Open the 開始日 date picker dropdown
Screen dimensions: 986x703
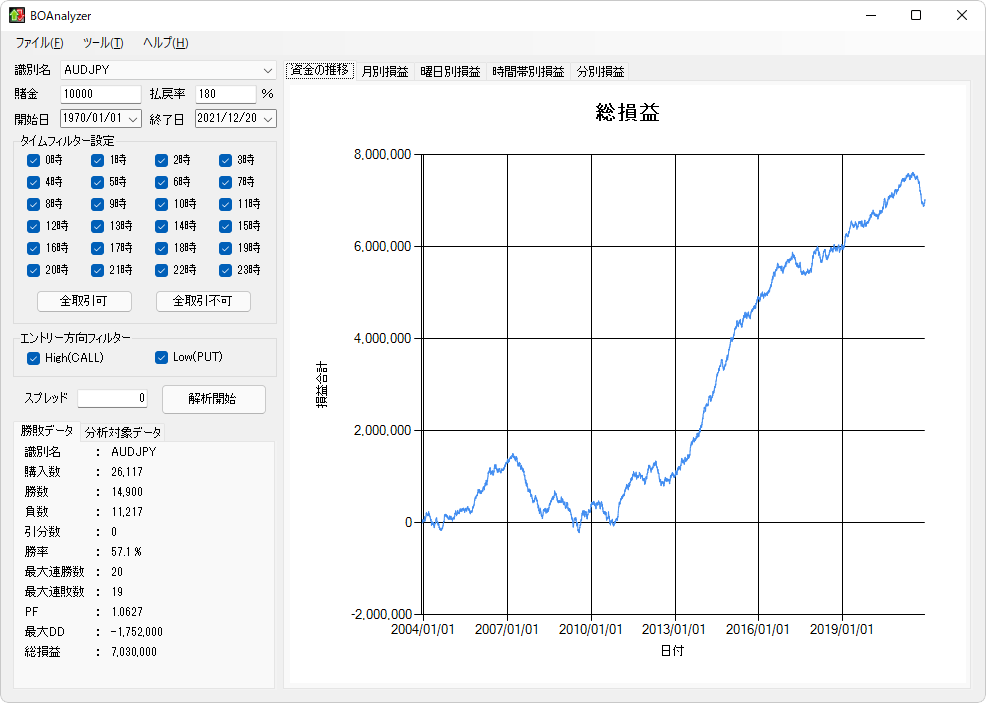coord(133,118)
